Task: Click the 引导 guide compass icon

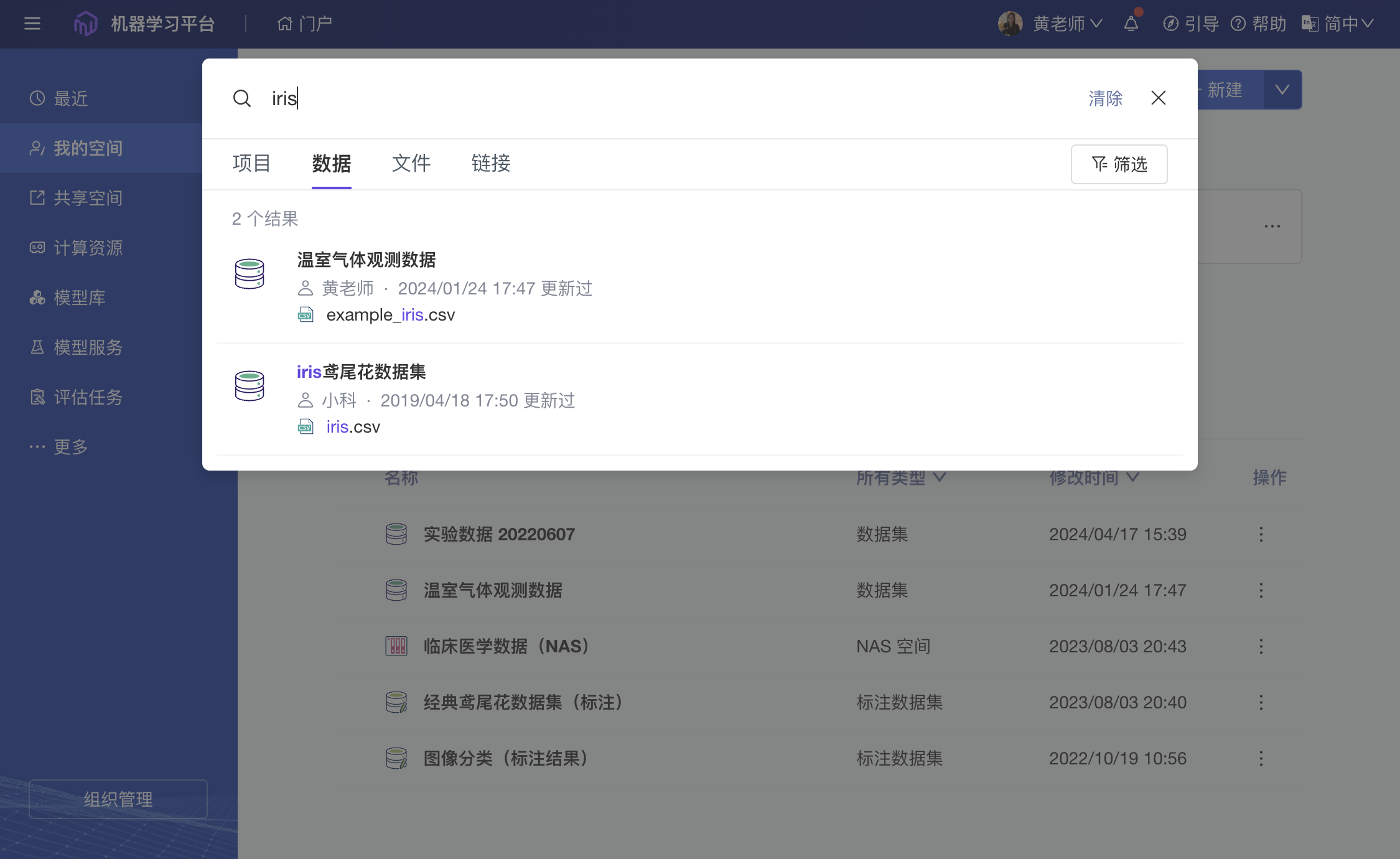Action: [x=1170, y=24]
